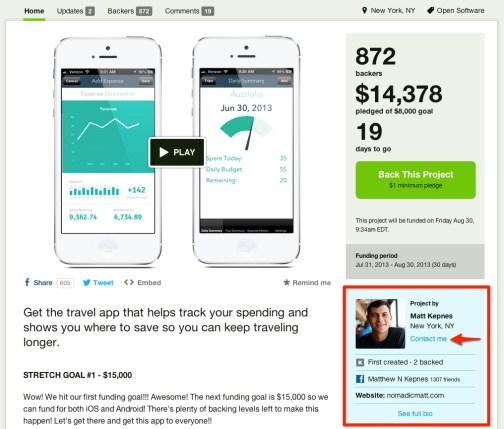
Task: Click the Twitter Tweet bird icon
Action: click(87, 283)
